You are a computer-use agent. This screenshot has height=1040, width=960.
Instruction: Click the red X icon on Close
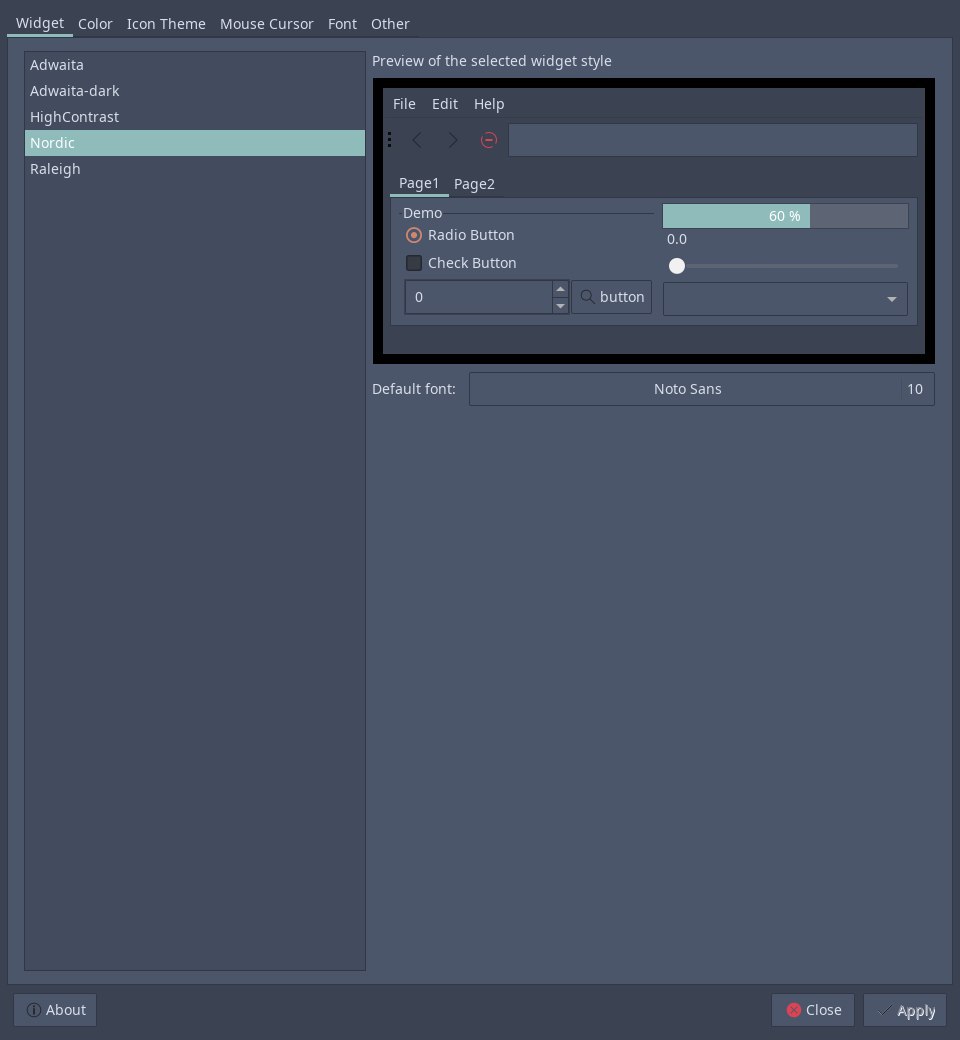pyautogui.click(x=793, y=1009)
